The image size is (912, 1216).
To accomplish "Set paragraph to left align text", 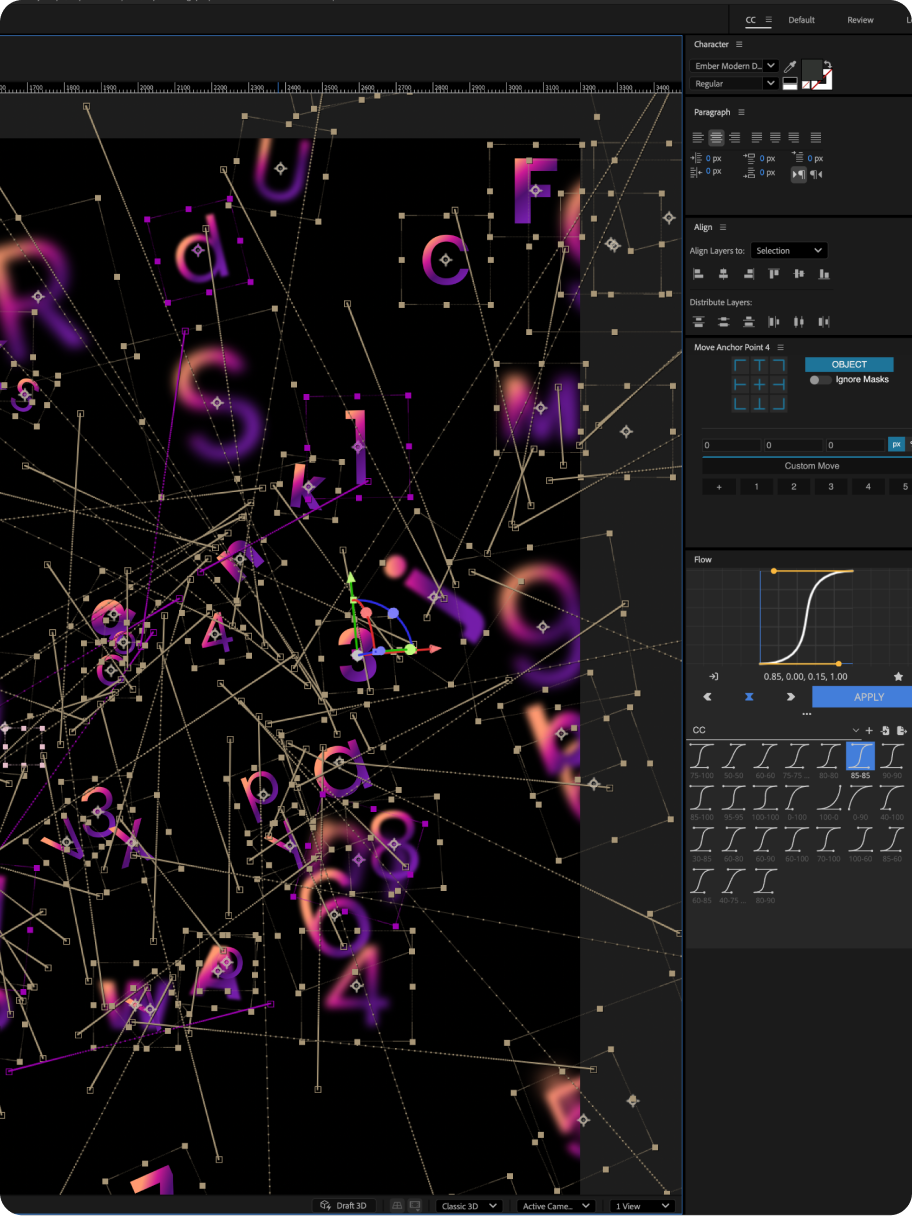I will click(698, 137).
